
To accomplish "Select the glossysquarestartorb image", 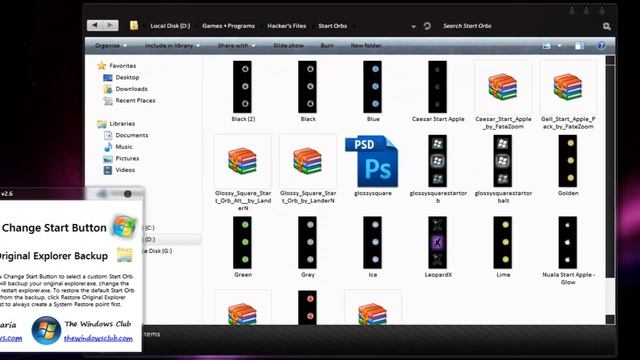I will (438, 169).
